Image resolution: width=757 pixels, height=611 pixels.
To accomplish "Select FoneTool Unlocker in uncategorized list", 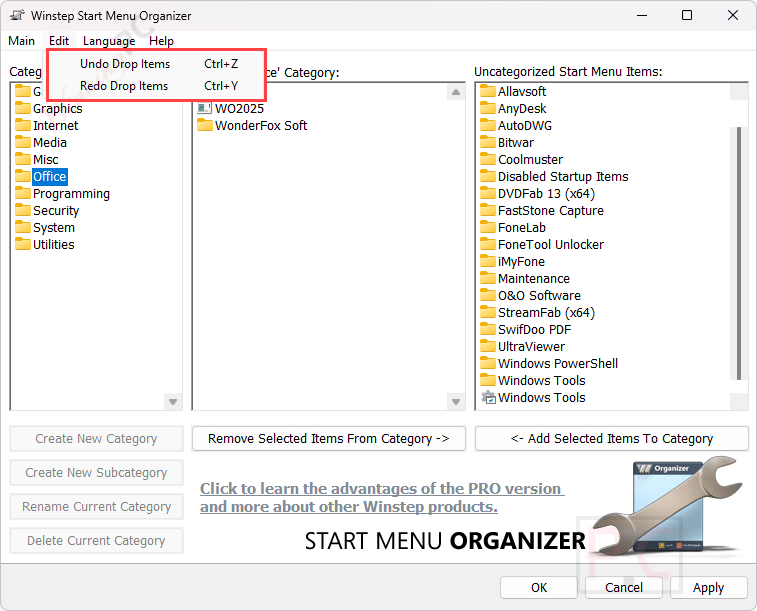I will (550, 244).
